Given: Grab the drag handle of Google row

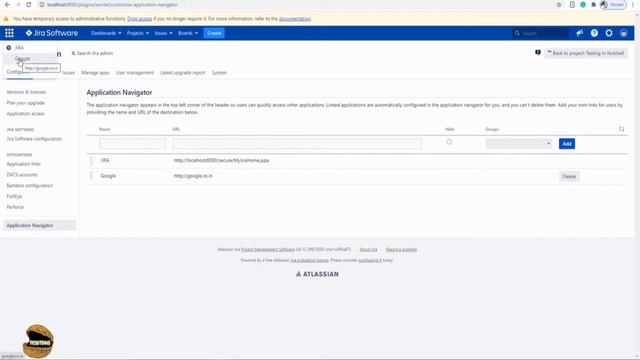Looking at the screenshot, I should pos(91,176).
